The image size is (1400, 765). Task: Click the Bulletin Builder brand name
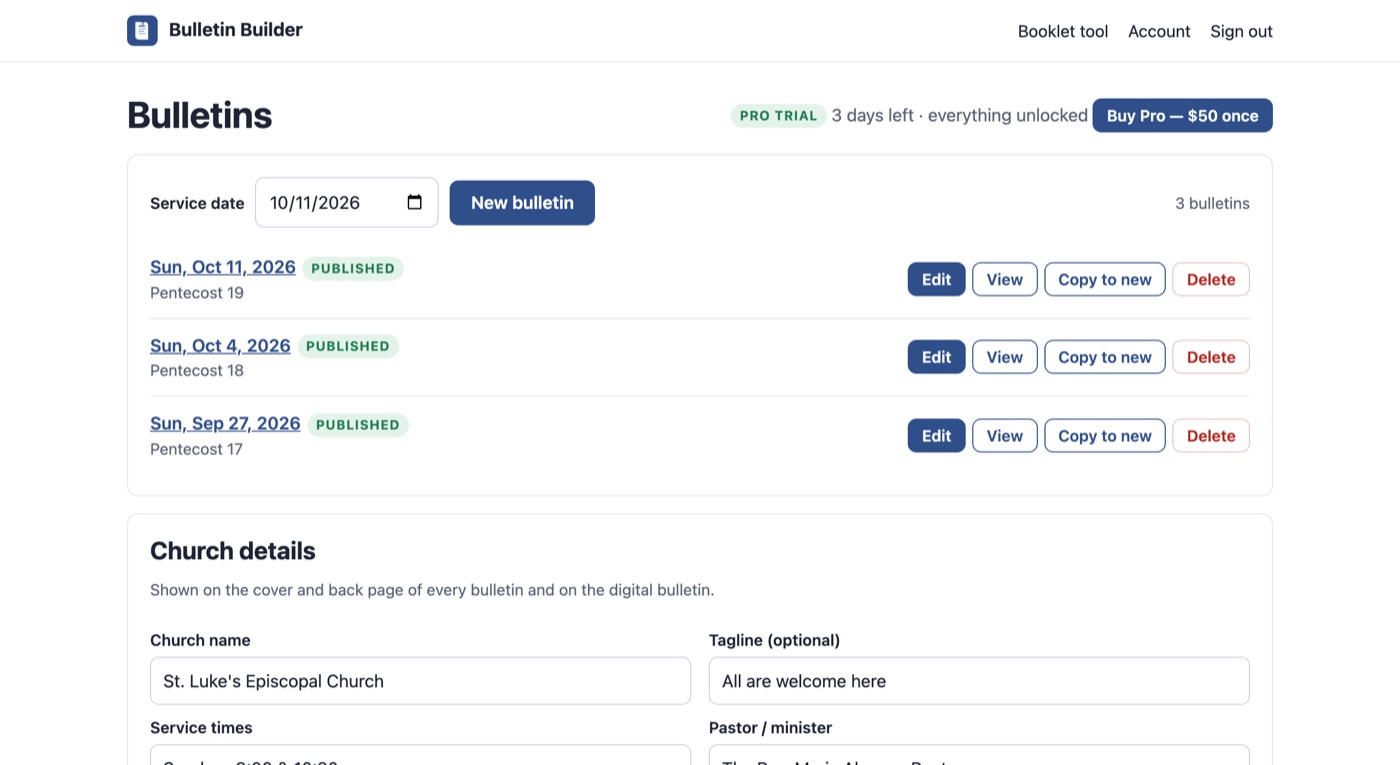pos(236,30)
